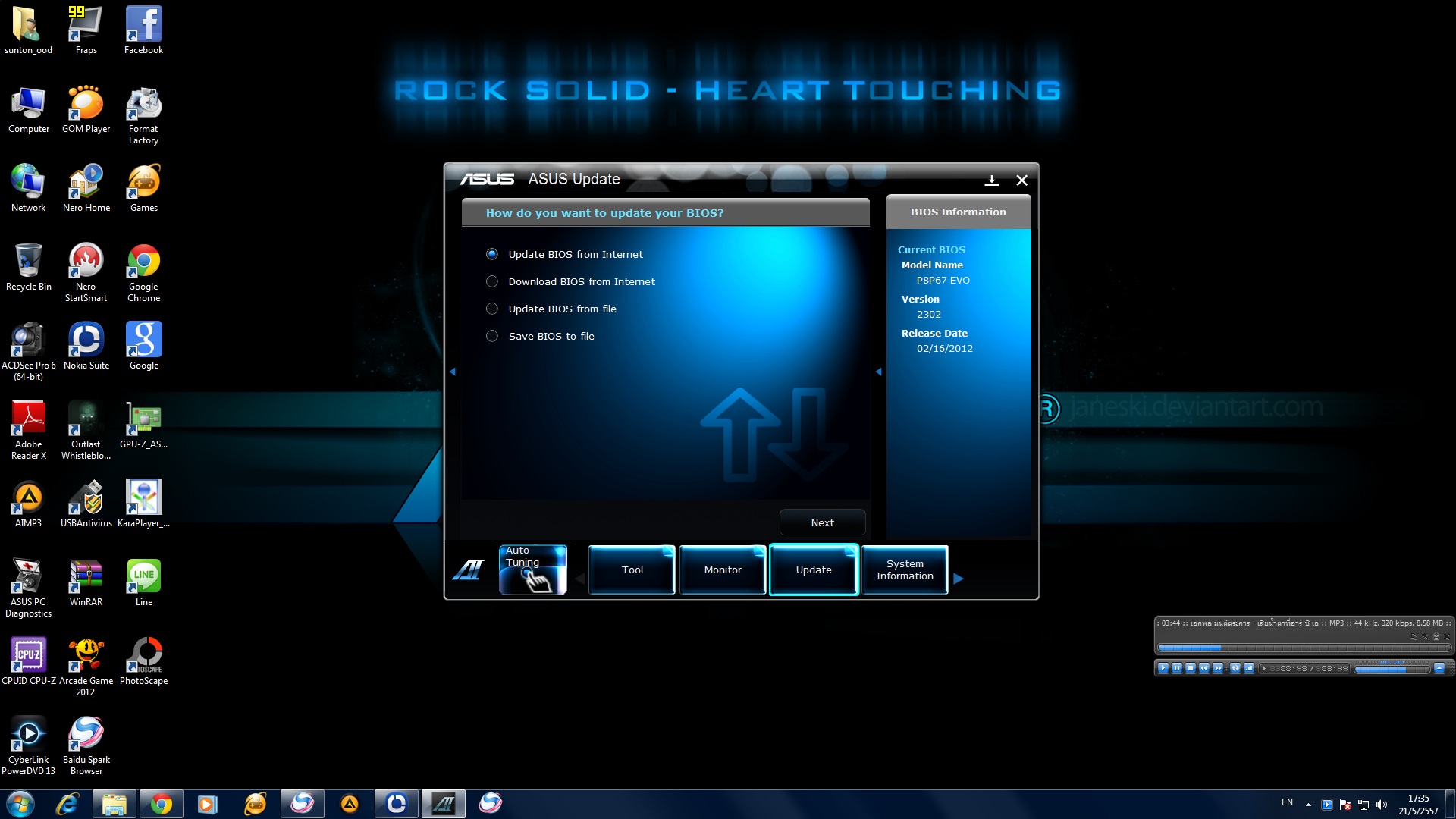Collapse BIOS Information panel arrow
This screenshot has width=1456, height=819.
879,372
